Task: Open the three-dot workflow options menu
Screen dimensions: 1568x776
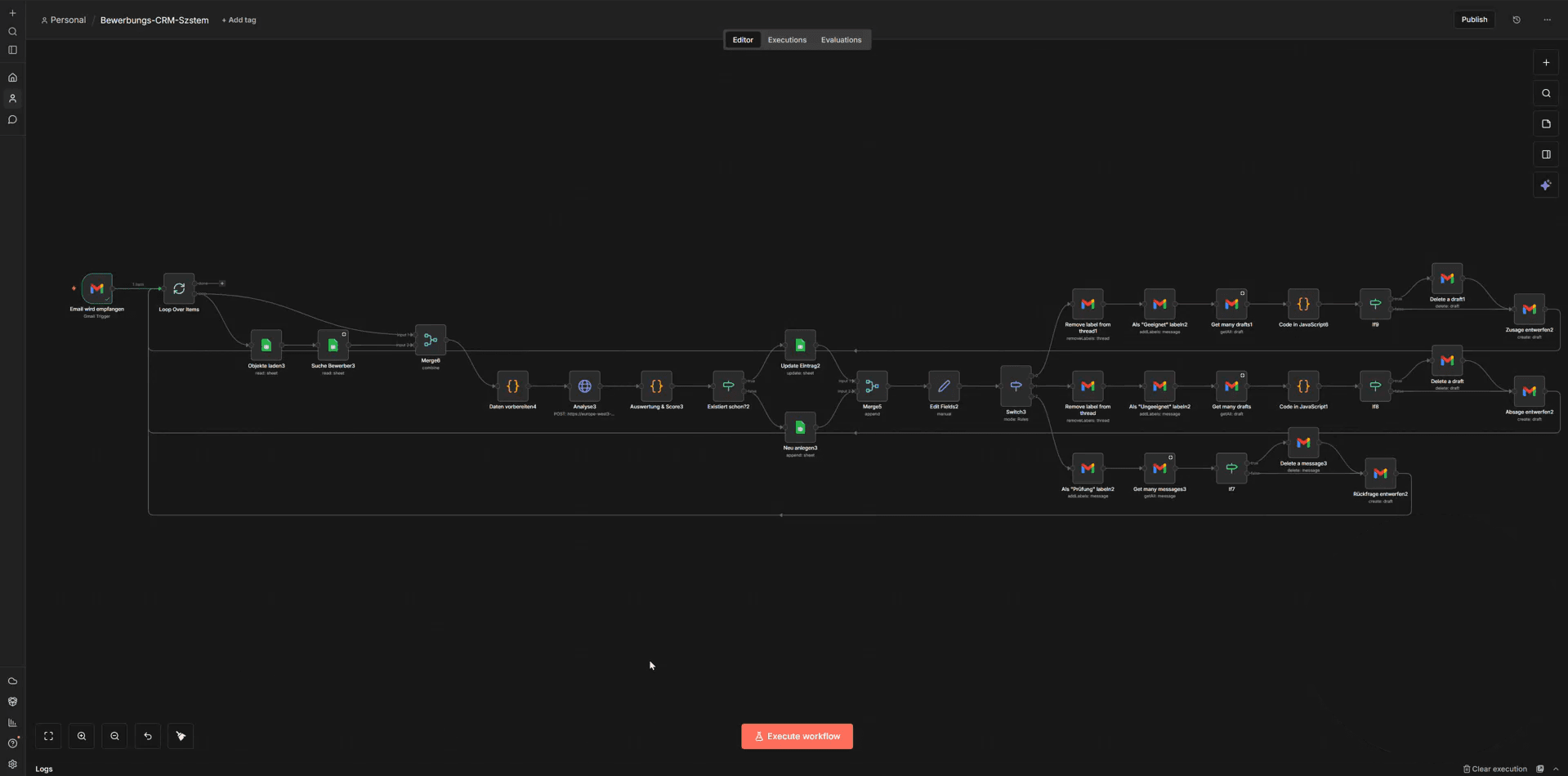Action: (x=1547, y=20)
